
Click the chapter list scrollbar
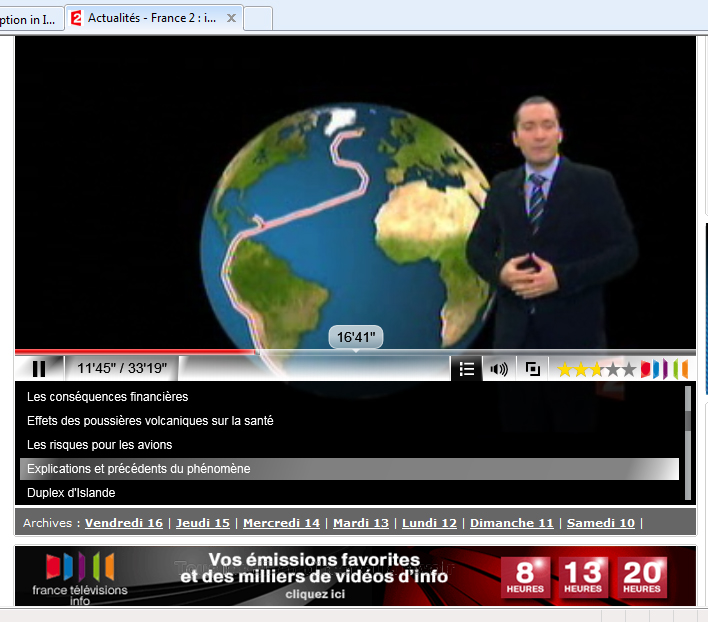688,442
